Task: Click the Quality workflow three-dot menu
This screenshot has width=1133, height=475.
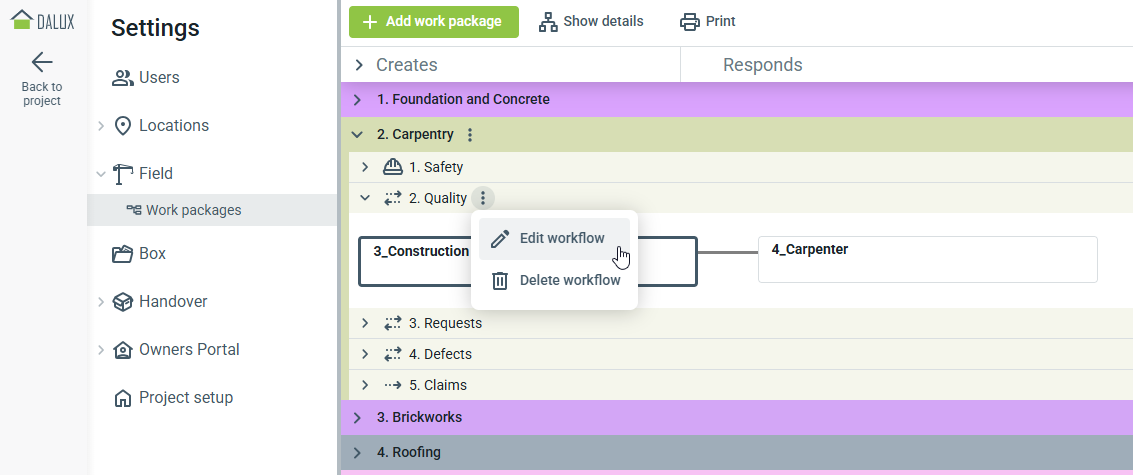Action: (x=482, y=198)
